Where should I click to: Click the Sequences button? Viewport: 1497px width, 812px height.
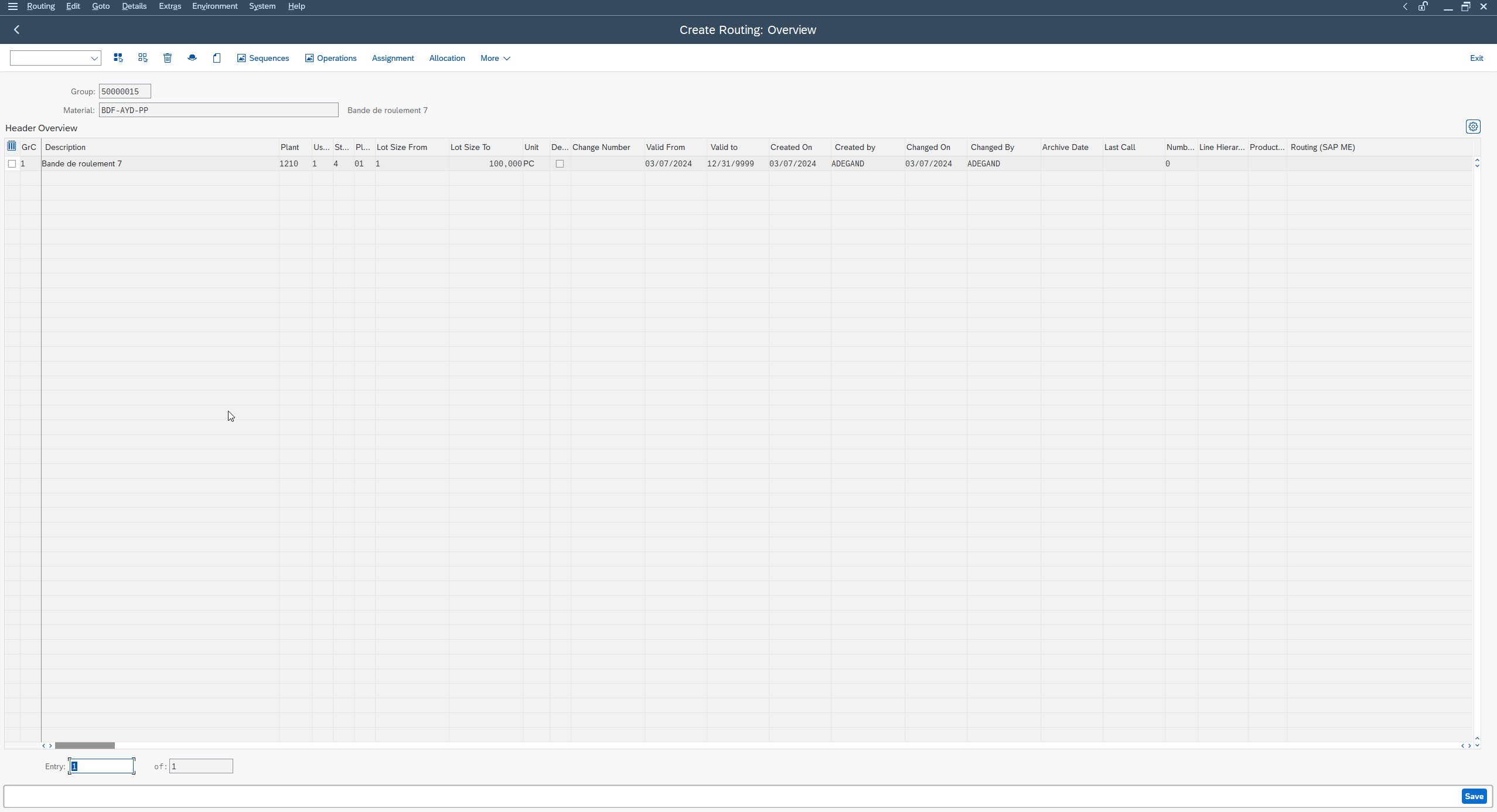coord(263,58)
